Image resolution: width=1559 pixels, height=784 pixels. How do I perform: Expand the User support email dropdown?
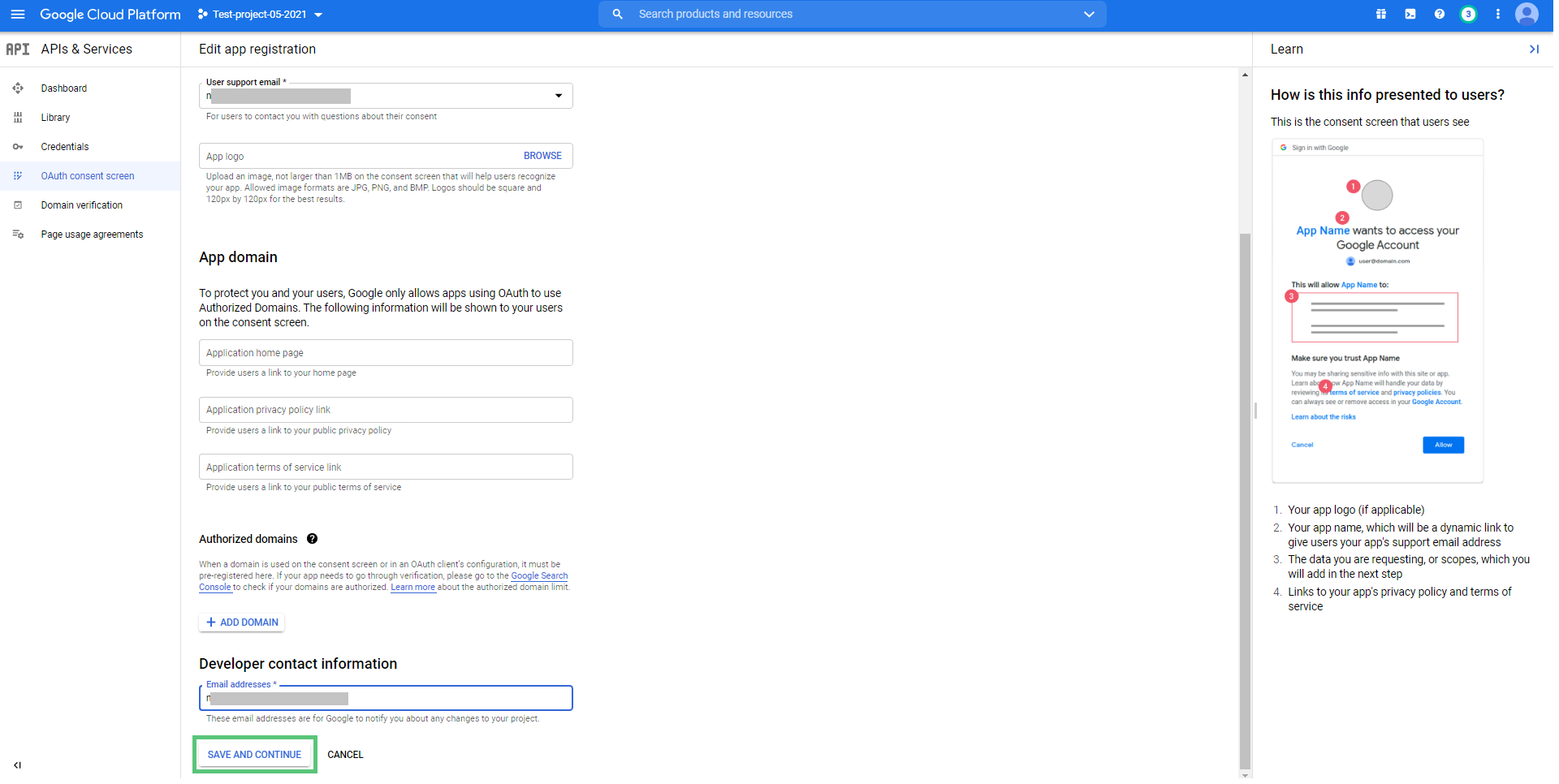[x=559, y=96]
